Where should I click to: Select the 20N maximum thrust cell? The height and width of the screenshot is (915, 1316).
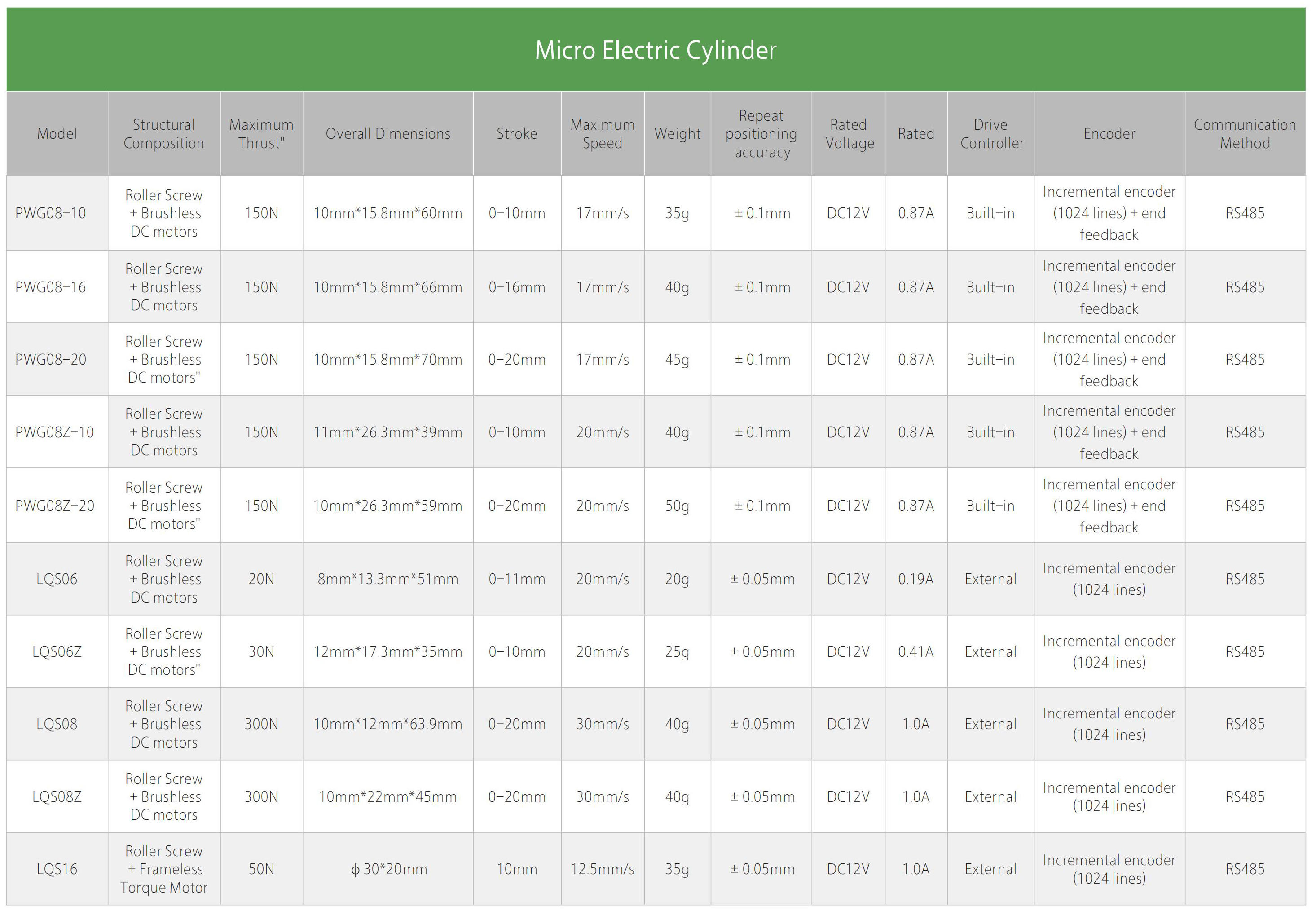261,579
